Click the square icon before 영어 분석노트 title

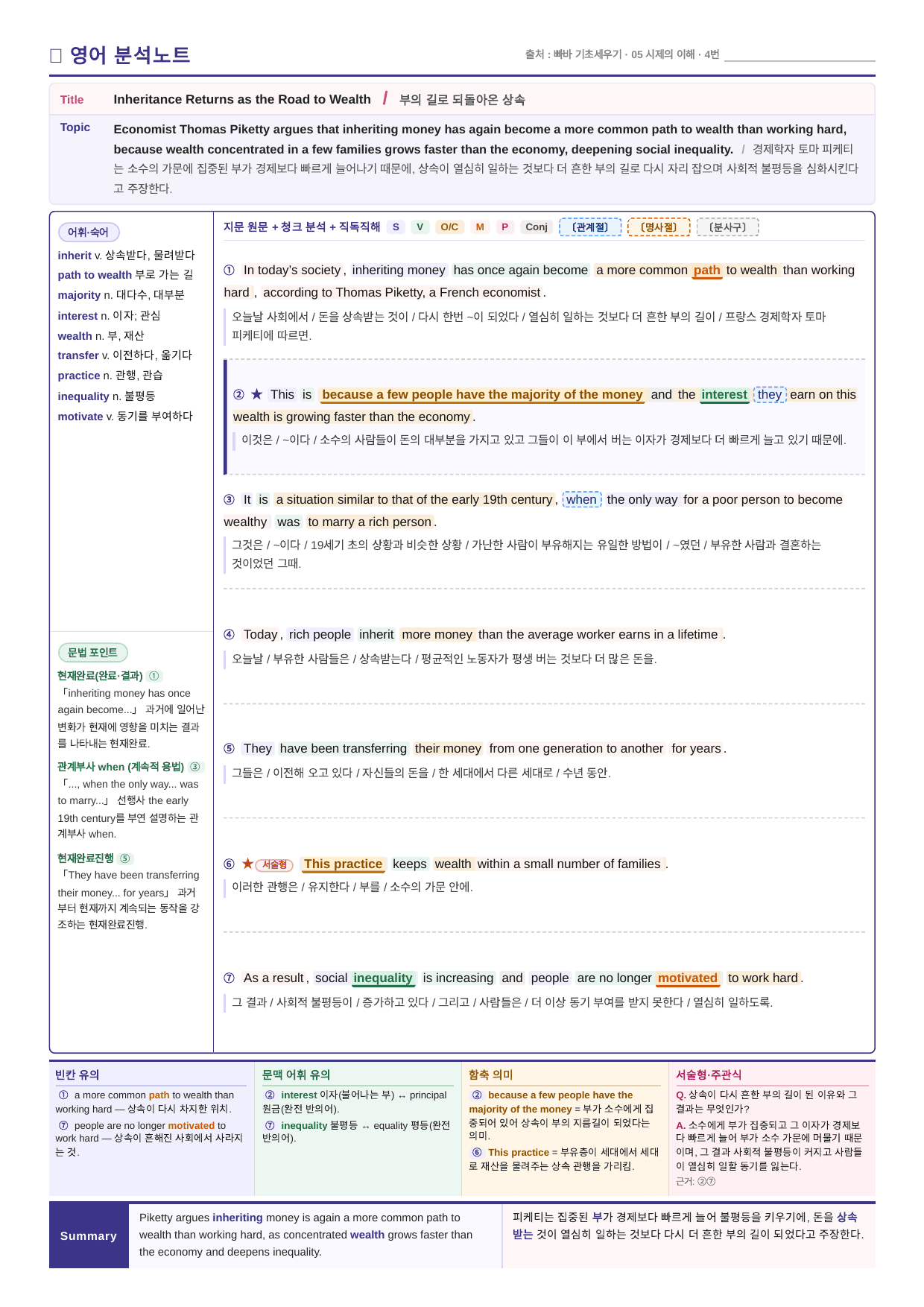(x=56, y=56)
